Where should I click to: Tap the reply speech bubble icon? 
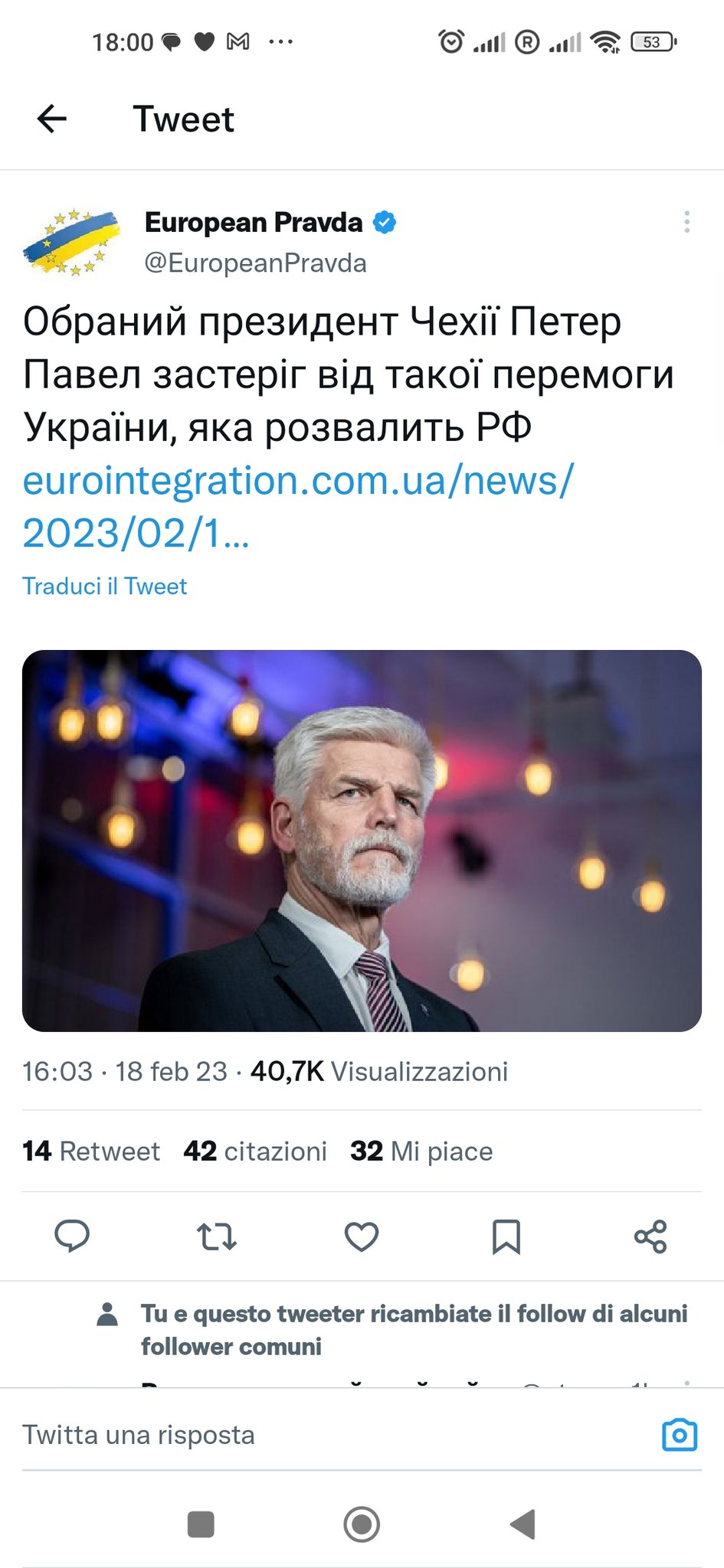pyautogui.click(x=72, y=1236)
